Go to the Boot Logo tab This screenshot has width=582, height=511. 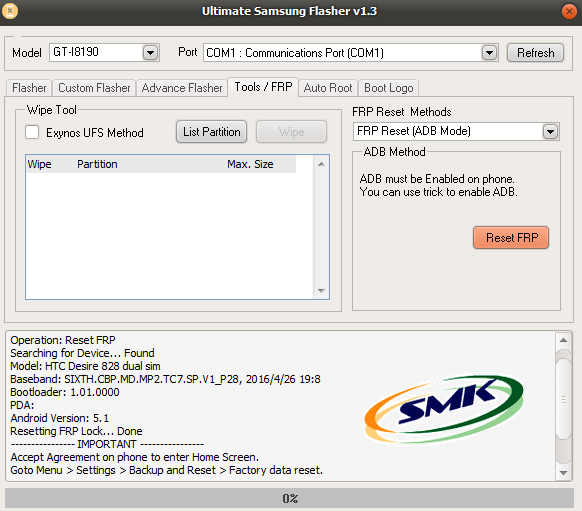(388, 88)
